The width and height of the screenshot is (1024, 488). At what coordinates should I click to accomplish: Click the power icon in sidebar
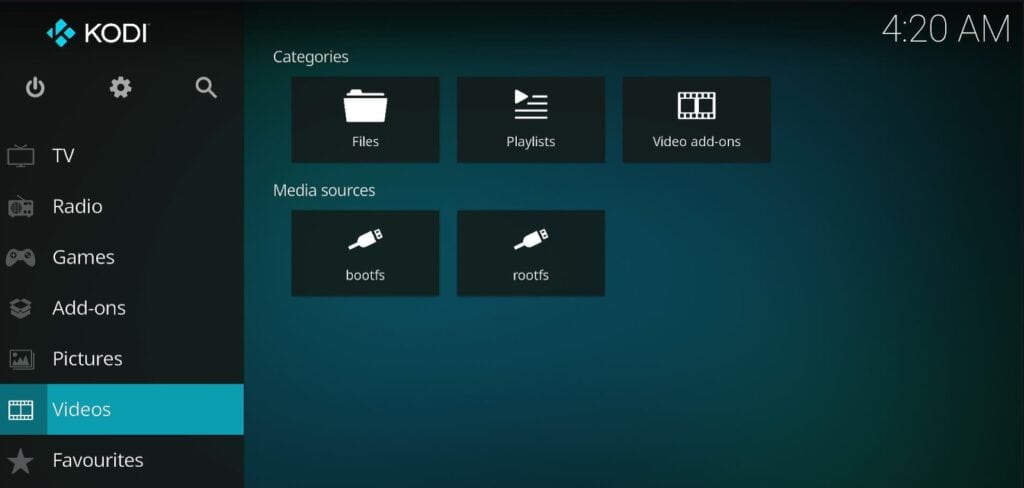click(35, 88)
